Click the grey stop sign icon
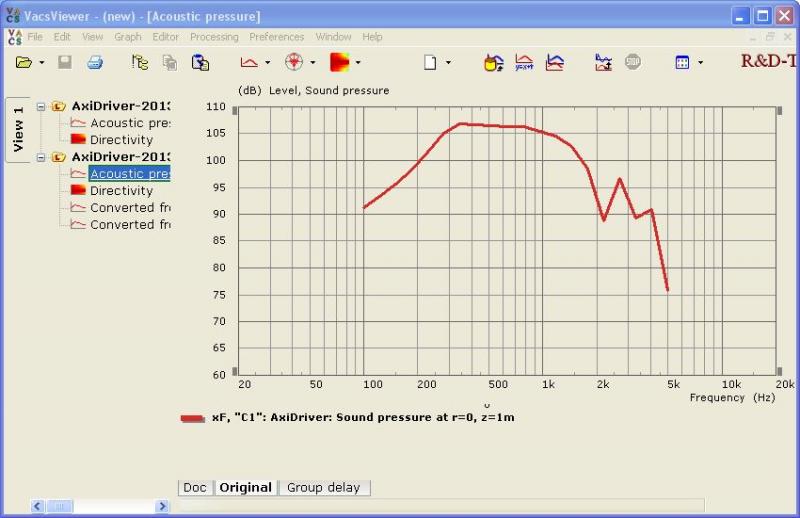This screenshot has height=518, width=800. tap(633, 62)
